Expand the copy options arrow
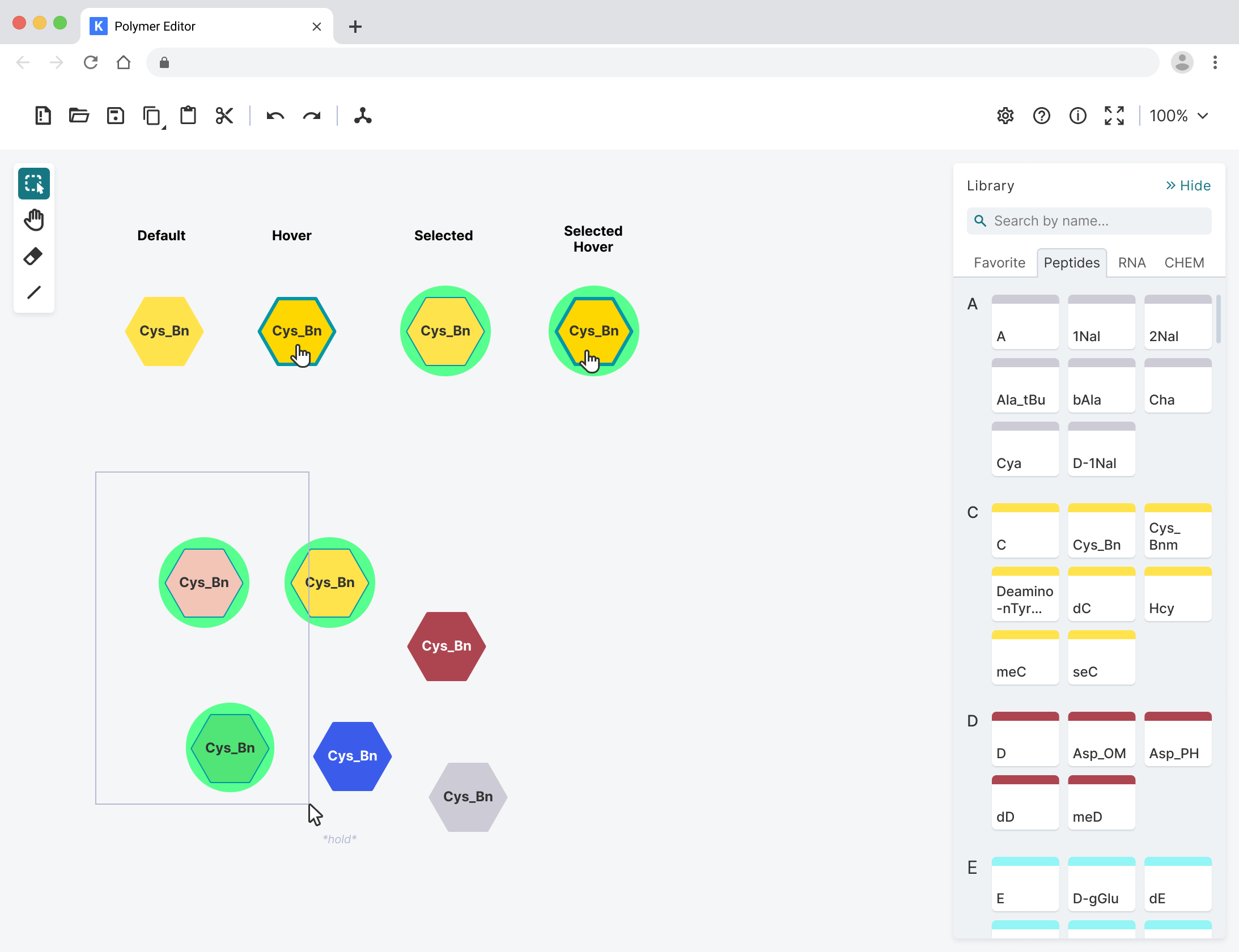 click(163, 126)
